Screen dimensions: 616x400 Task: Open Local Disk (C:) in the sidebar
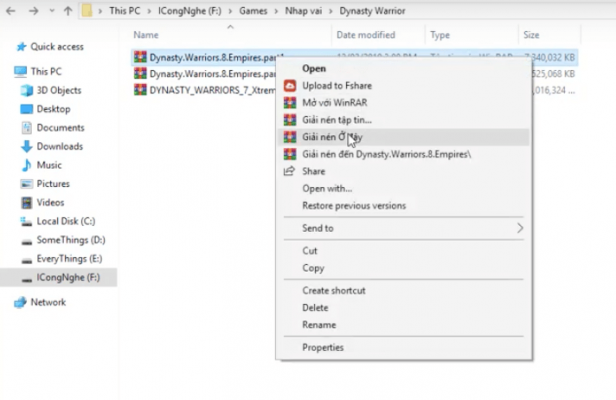point(64,221)
